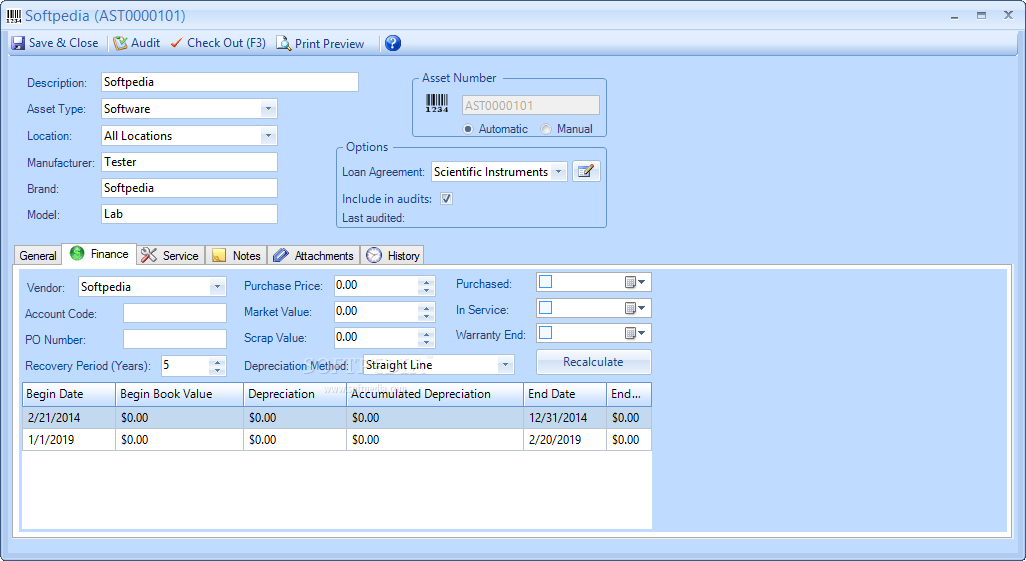Click the Model field containing Lab
Image resolution: width=1026 pixels, height=561 pixels.
190,214
